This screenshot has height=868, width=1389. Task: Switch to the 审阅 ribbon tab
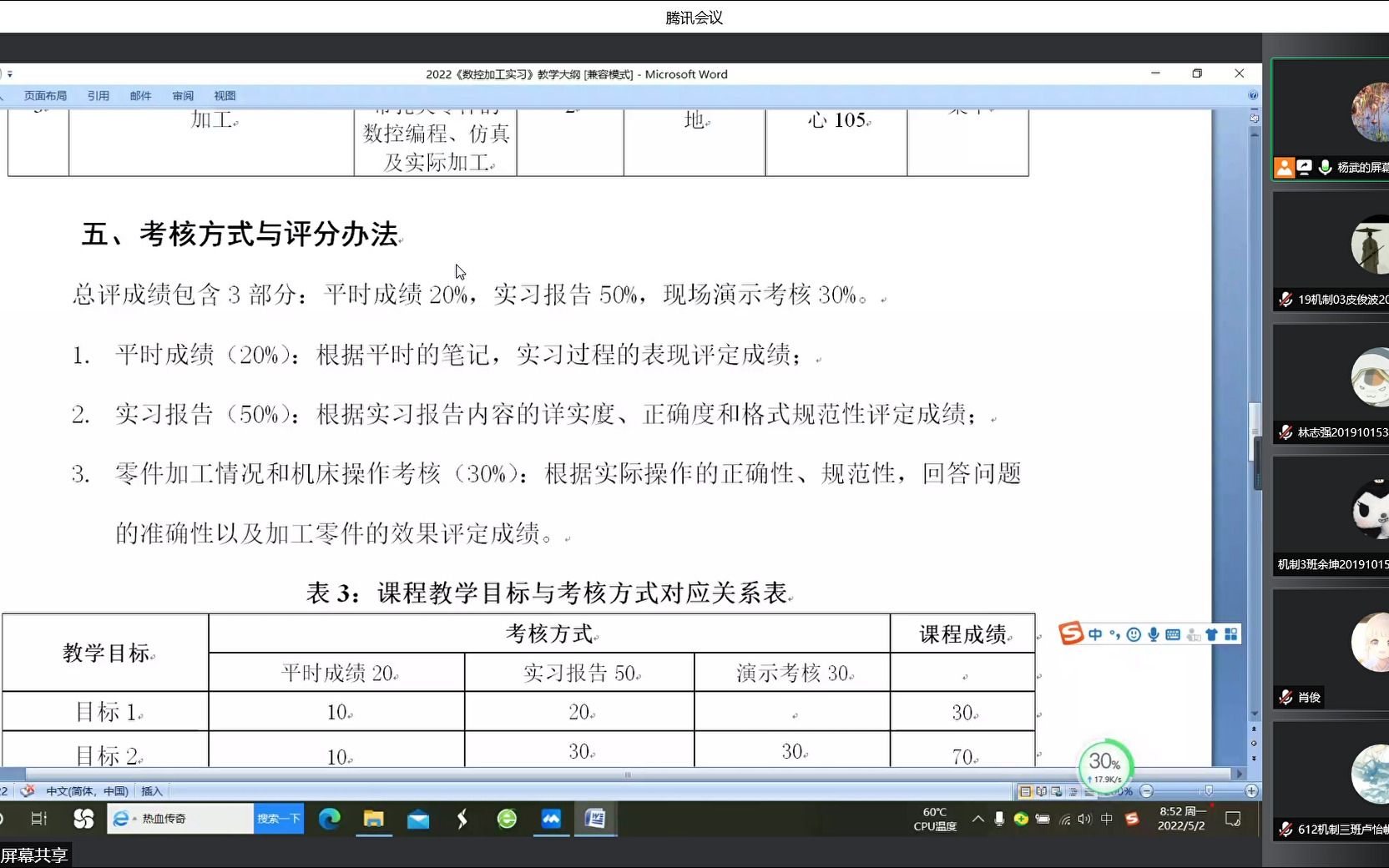182,95
